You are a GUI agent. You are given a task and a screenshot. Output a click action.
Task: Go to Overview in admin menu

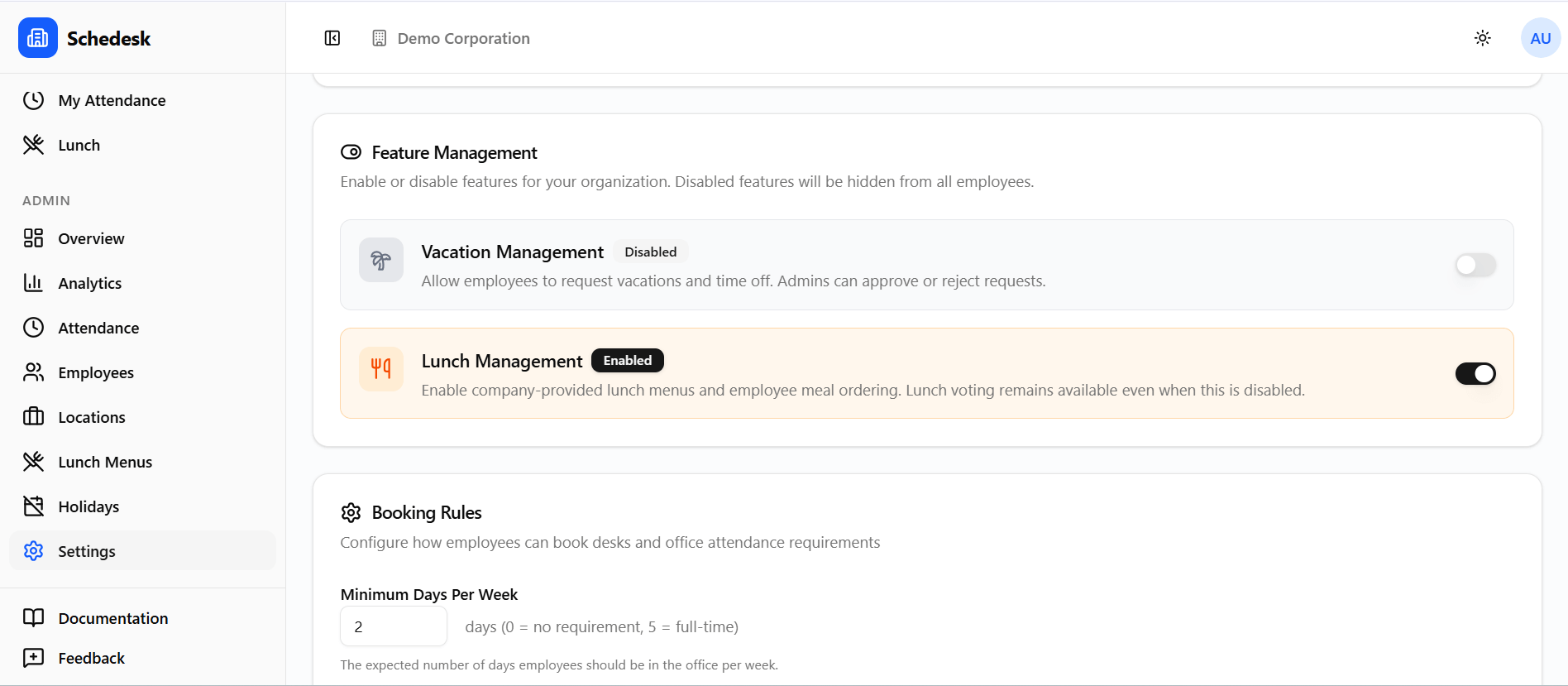click(142, 238)
